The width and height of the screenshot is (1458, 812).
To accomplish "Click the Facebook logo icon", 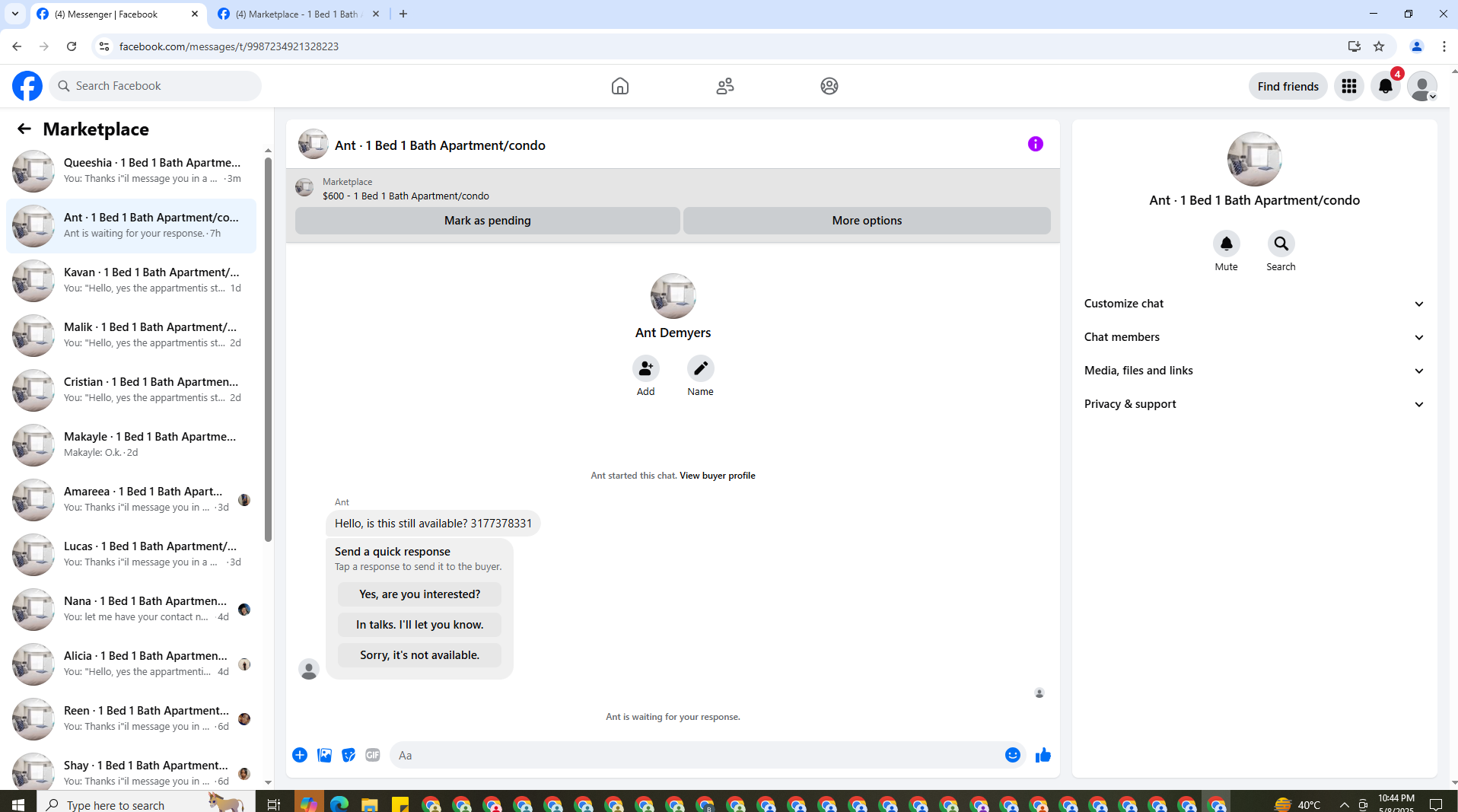I will coord(27,86).
